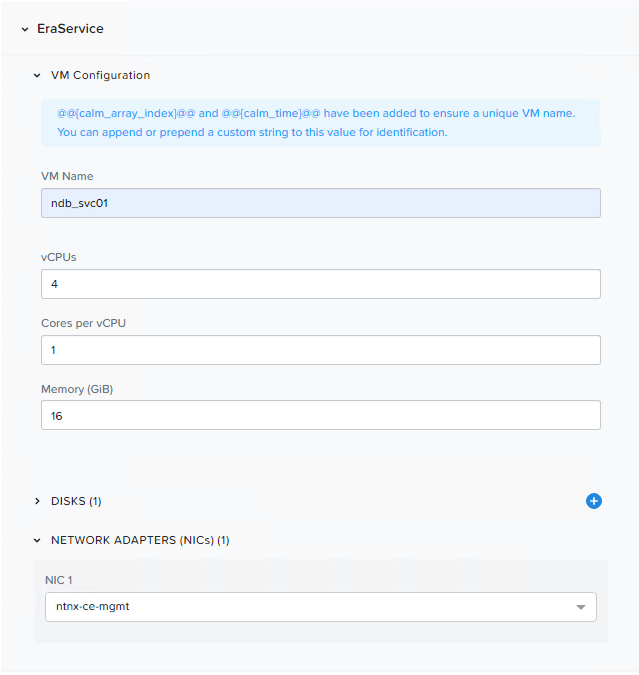
Task: Select the Cores per vCPU field
Action: pos(320,350)
